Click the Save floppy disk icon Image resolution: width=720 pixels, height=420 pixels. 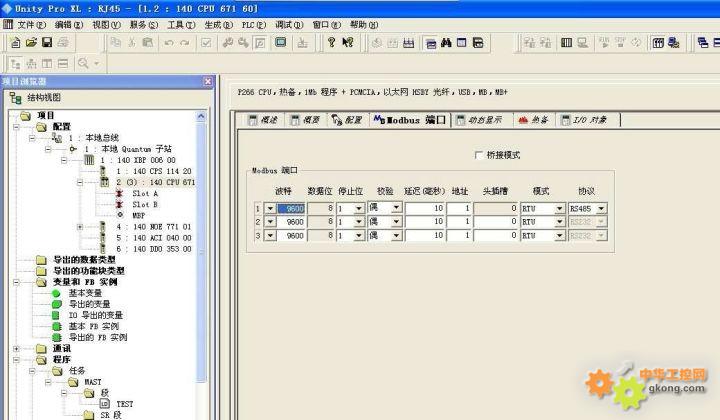pos(47,43)
